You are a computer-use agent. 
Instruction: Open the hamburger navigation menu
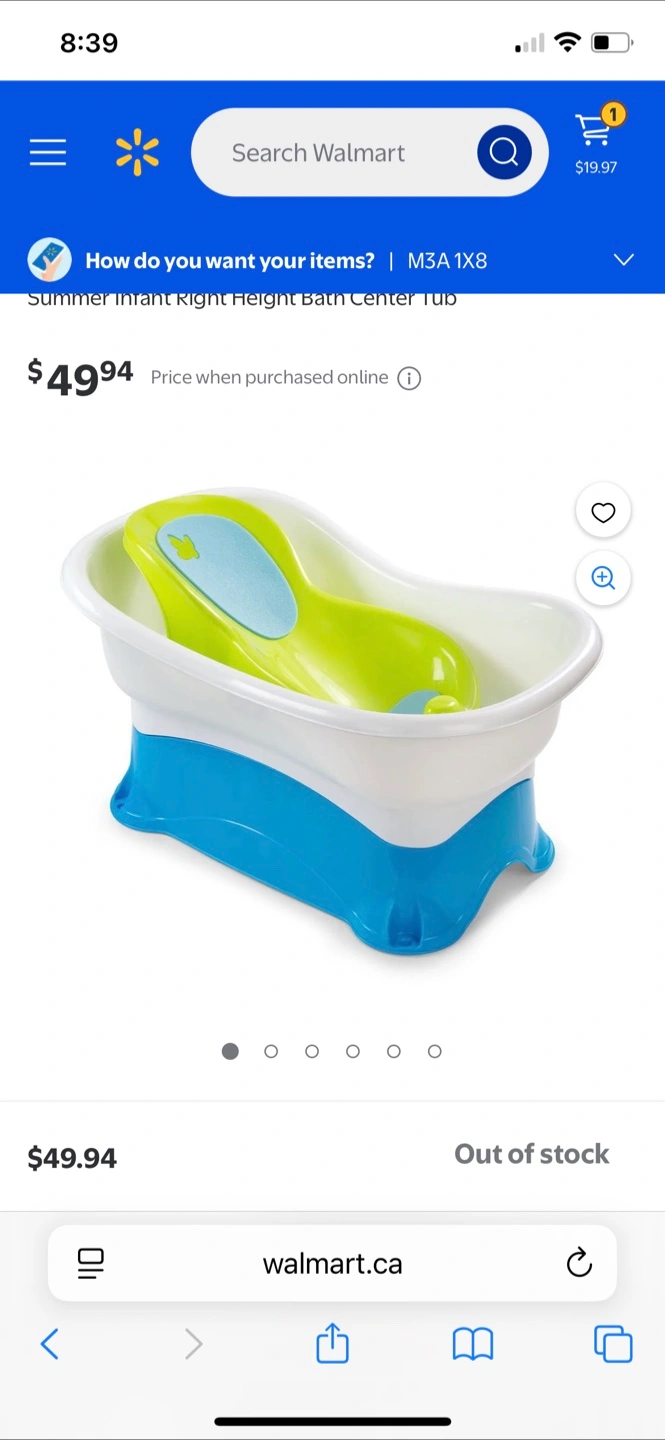[x=47, y=153]
